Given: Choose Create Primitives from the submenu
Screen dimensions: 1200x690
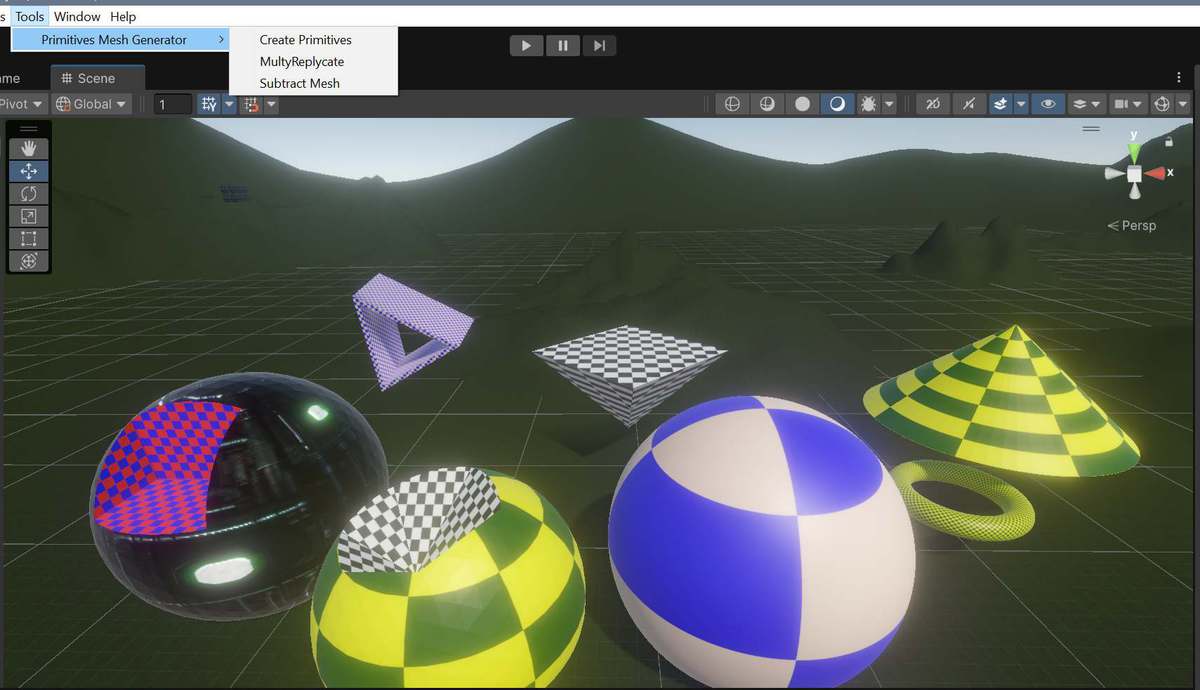Looking at the screenshot, I should pyautogui.click(x=305, y=40).
